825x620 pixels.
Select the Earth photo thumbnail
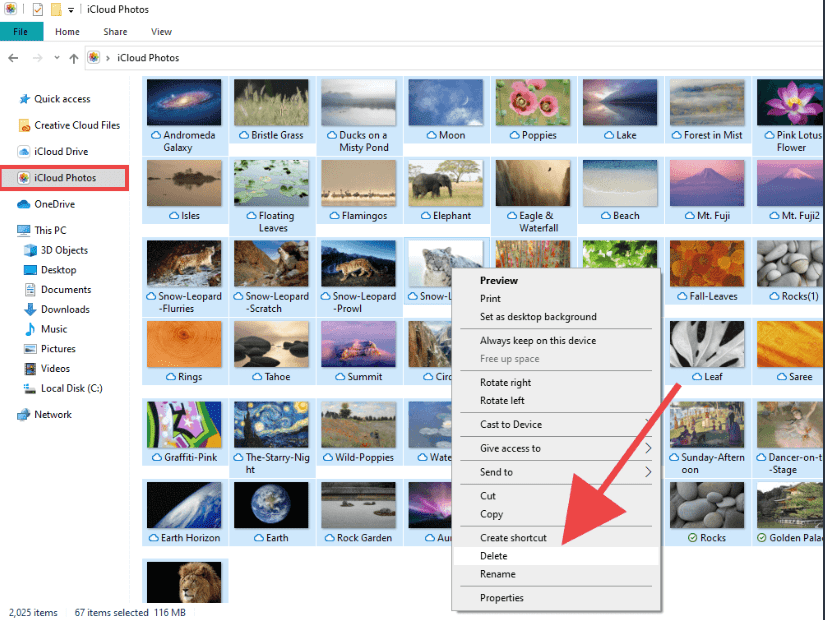(x=271, y=505)
